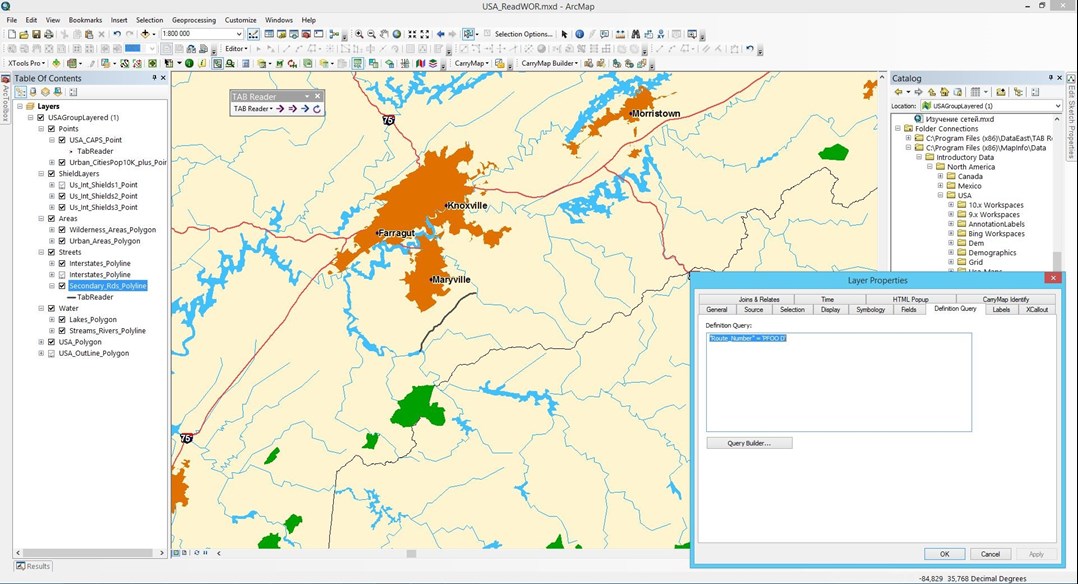The height and width of the screenshot is (584, 1078).
Task: Select the Measure ruler tool
Action: coord(621,34)
